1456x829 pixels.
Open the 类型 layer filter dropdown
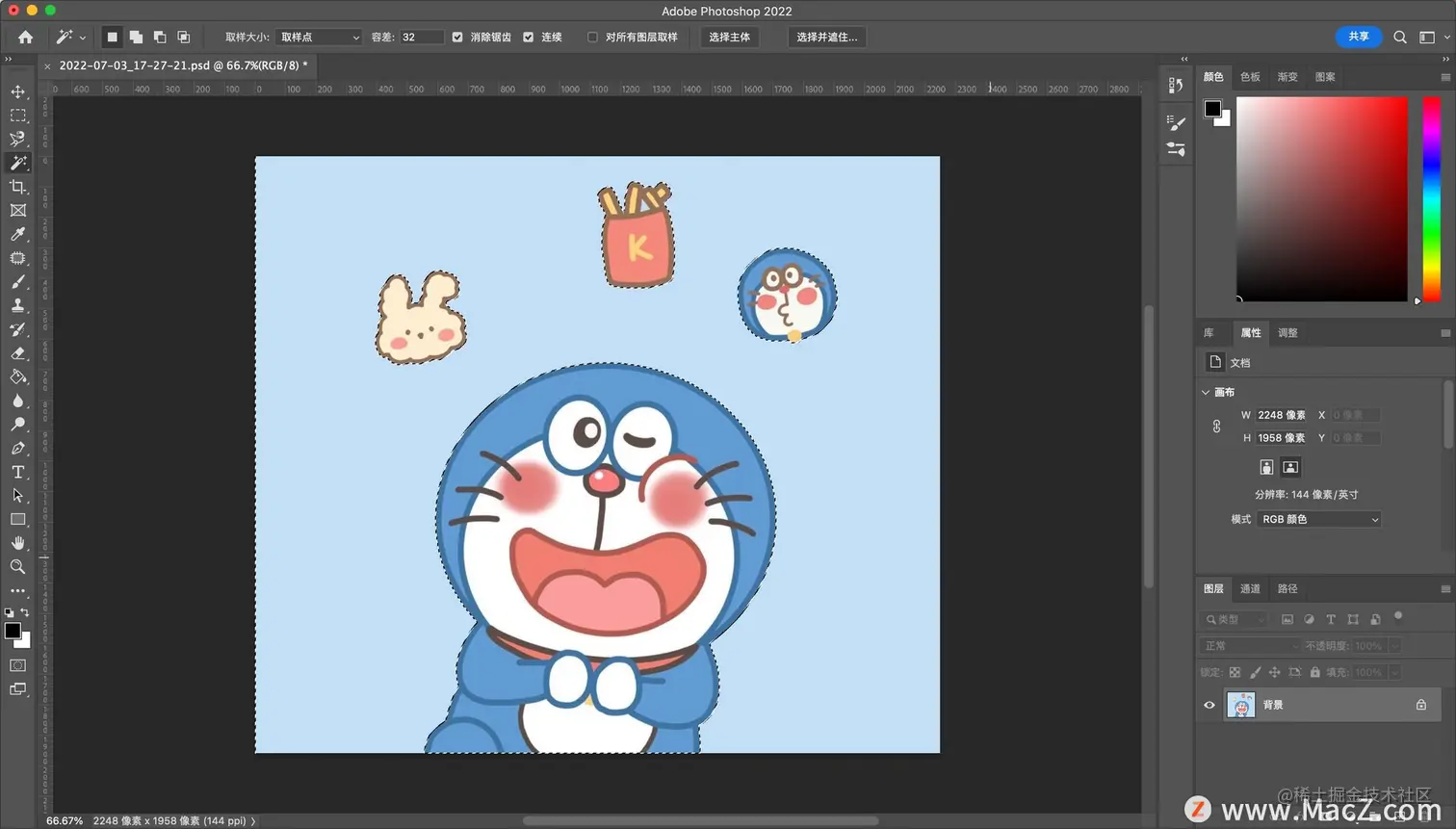tap(1234, 619)
